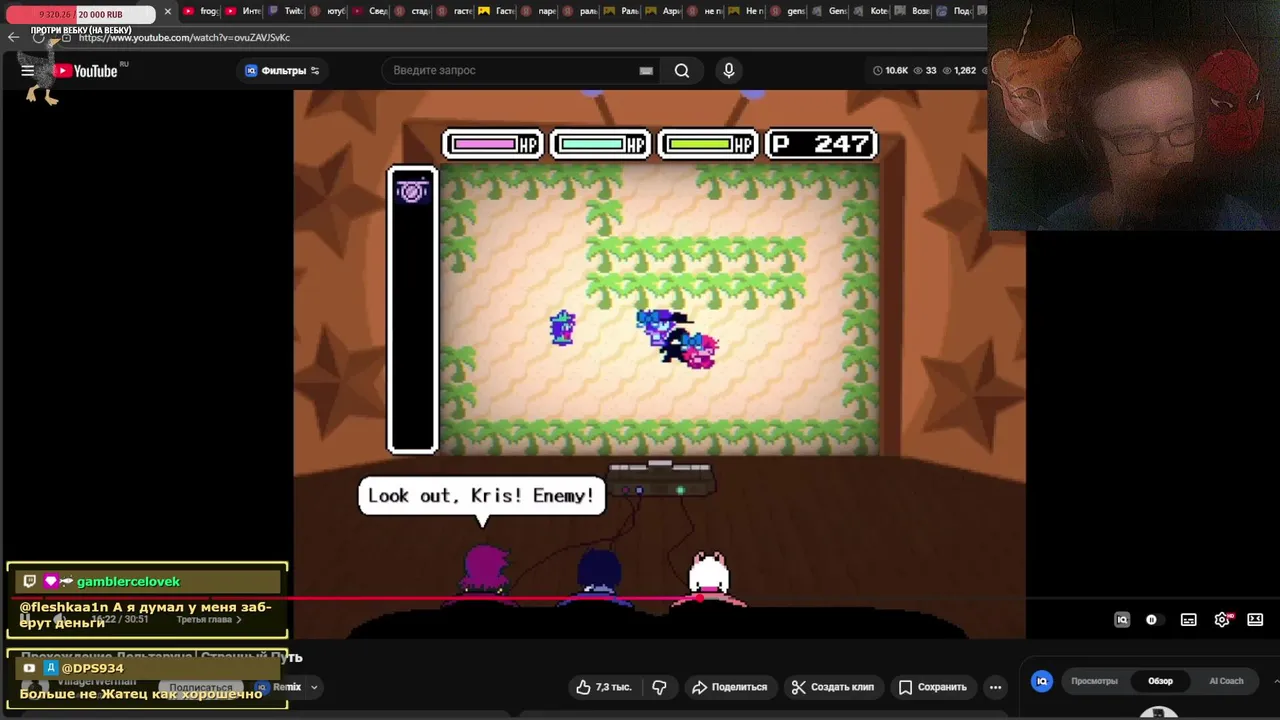The height and width of the screenshot is (720, 1280).
Task: Open the player settings gear
Action: click(1222, 620)
